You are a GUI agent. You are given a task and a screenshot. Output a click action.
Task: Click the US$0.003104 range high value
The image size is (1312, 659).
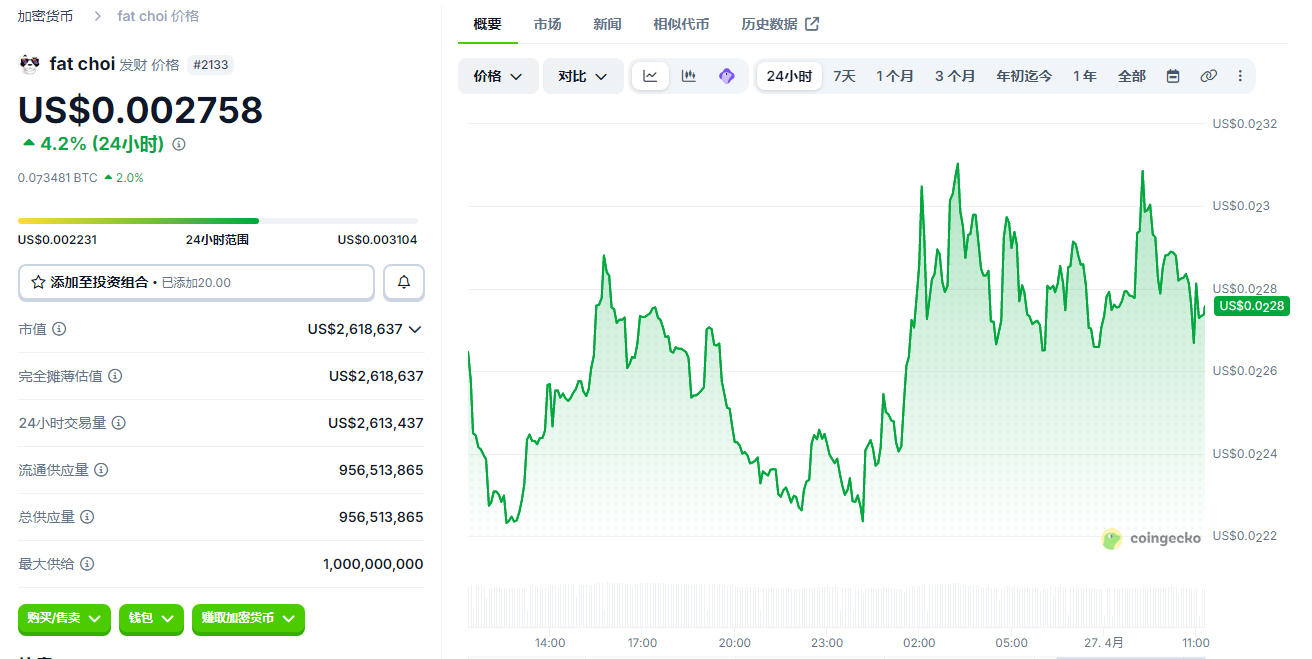[x=377, y=240]
